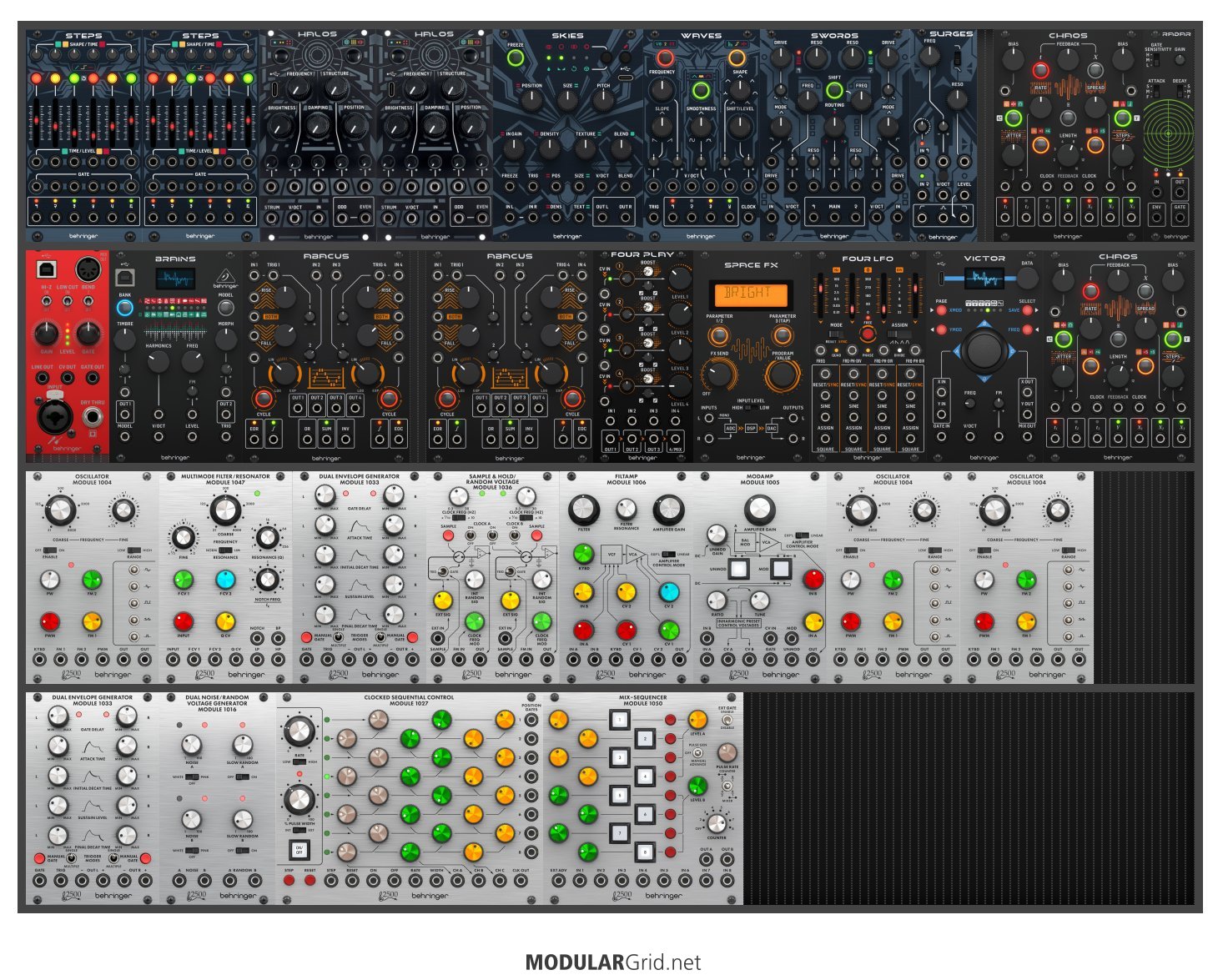
Task: Click the green SMOOTHNESS knob on Waves
Action: [701, 90]
